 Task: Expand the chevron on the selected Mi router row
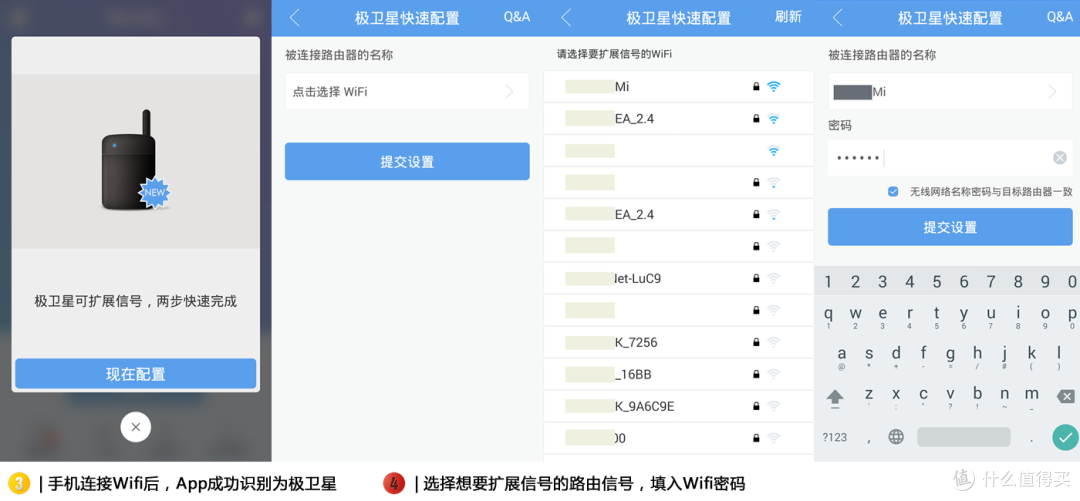[x=1052, y=92]
